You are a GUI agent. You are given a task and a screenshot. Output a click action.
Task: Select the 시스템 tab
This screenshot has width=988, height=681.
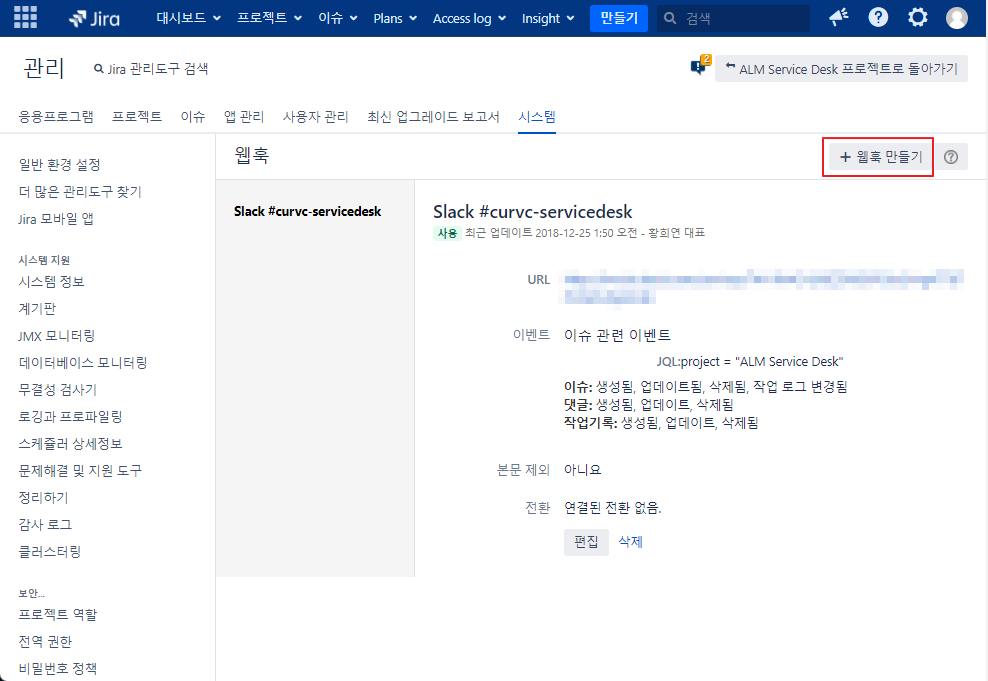point(537,117)
